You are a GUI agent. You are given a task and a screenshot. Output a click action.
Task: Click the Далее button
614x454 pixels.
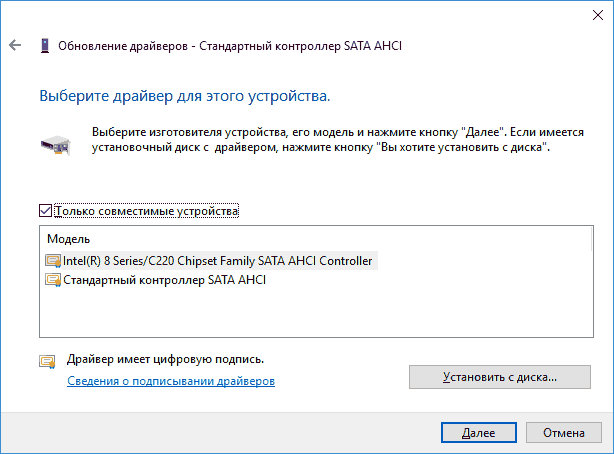click(479, 432)
